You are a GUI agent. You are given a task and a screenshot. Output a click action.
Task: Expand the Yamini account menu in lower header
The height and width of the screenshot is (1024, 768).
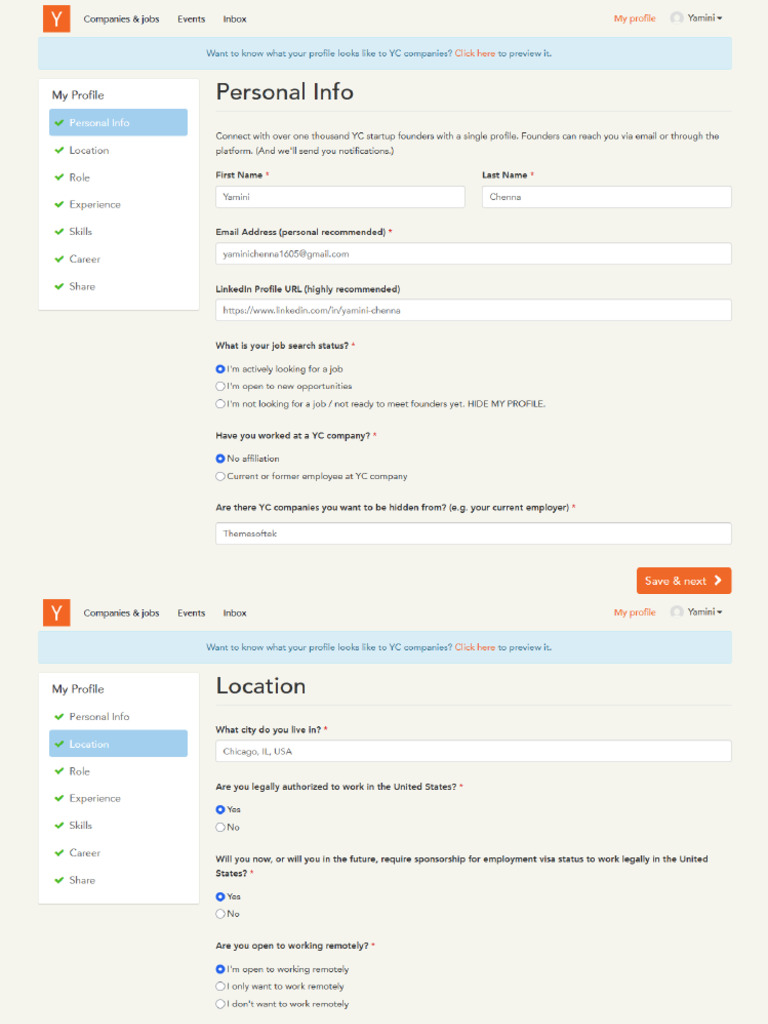pyautogui.click(x=704, y=612)
